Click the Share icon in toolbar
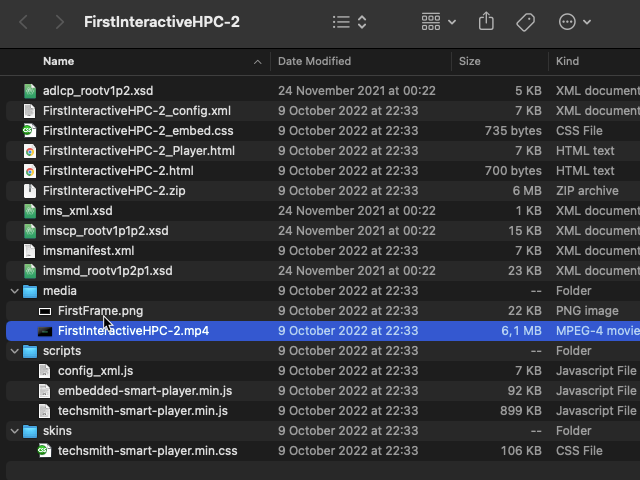The width and height of the screenshot is (640, 480). [x=486, y=21]
